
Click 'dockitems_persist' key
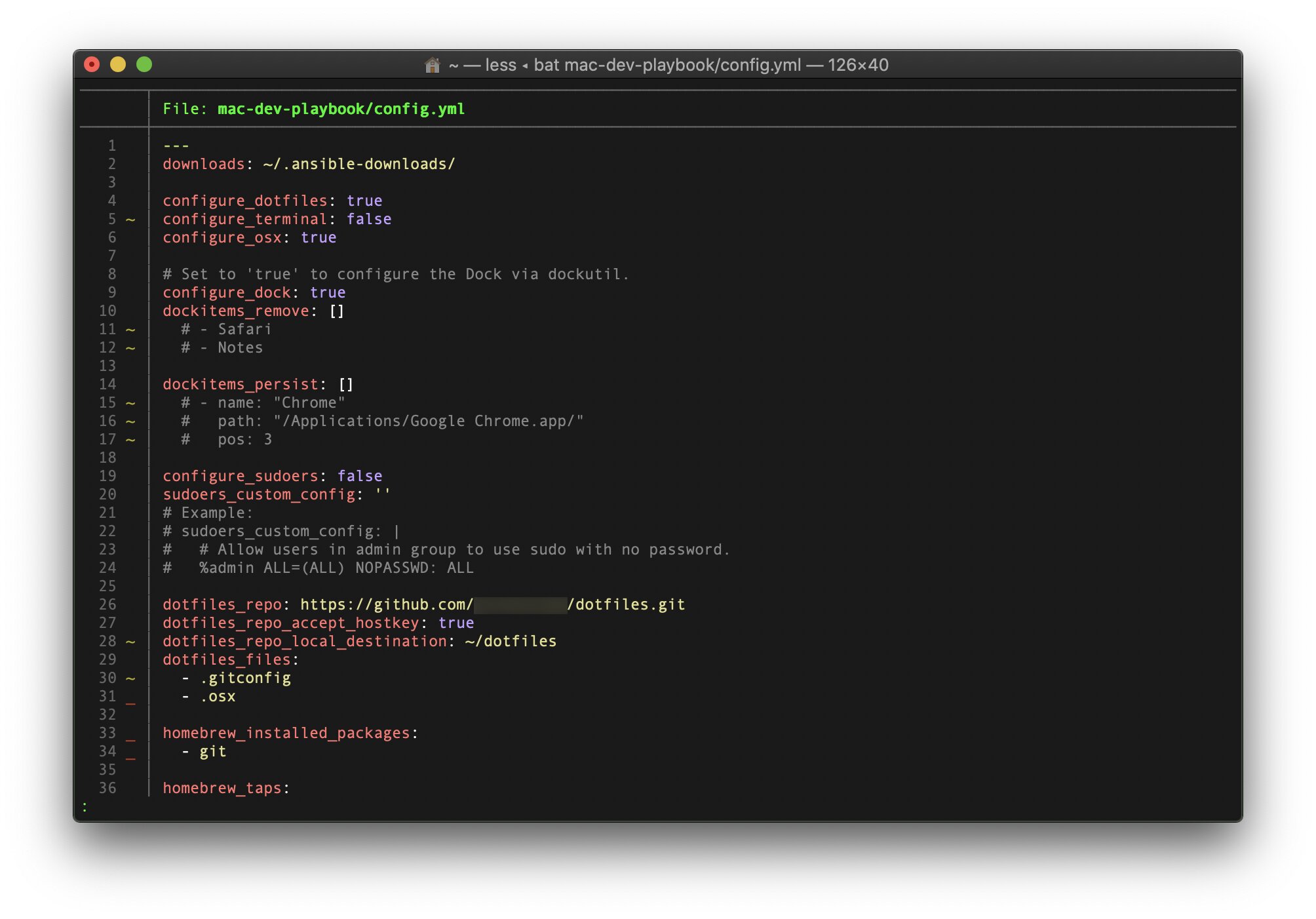(241, 384)
